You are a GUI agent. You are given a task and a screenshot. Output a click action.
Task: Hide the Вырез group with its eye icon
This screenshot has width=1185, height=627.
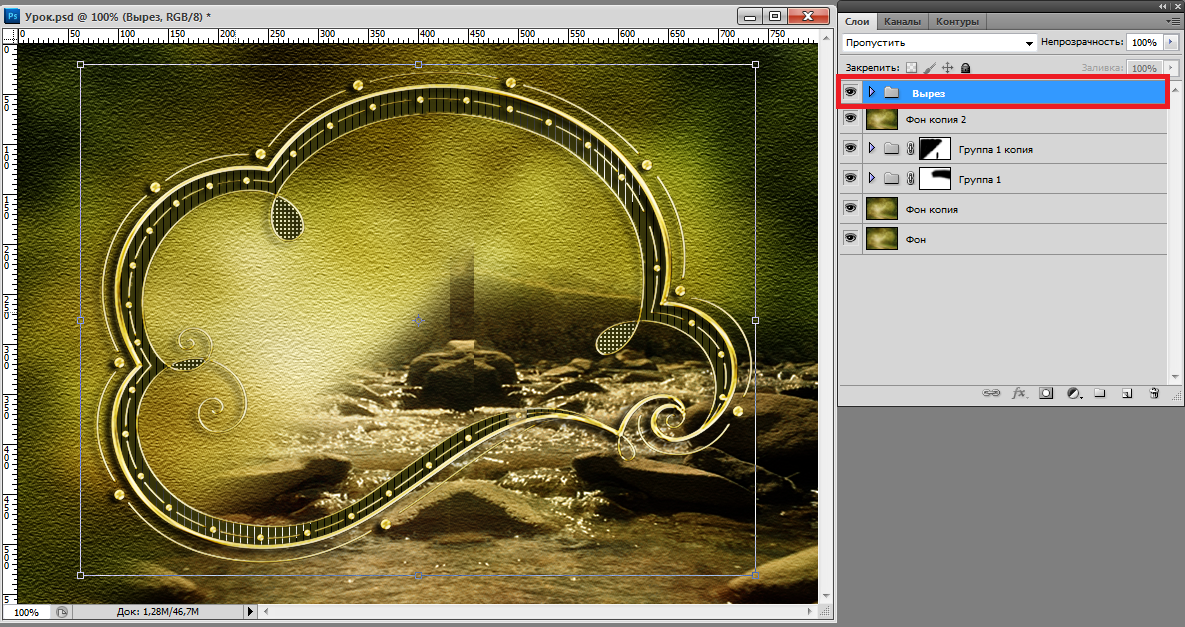click(851, 92)
